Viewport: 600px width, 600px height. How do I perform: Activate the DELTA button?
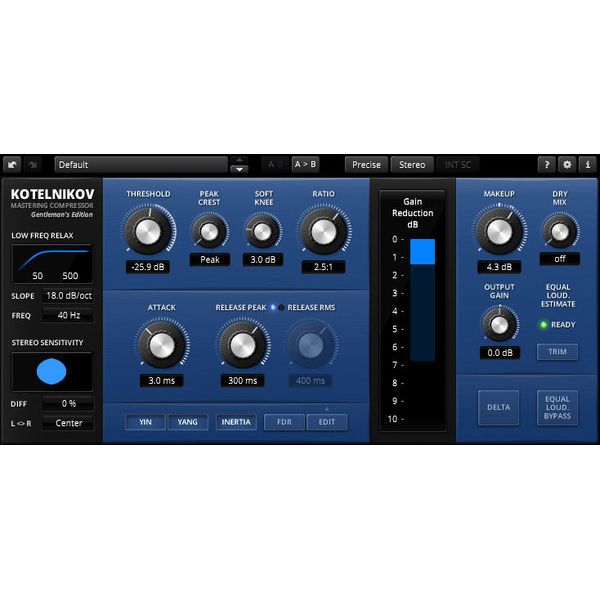point(498,408)
